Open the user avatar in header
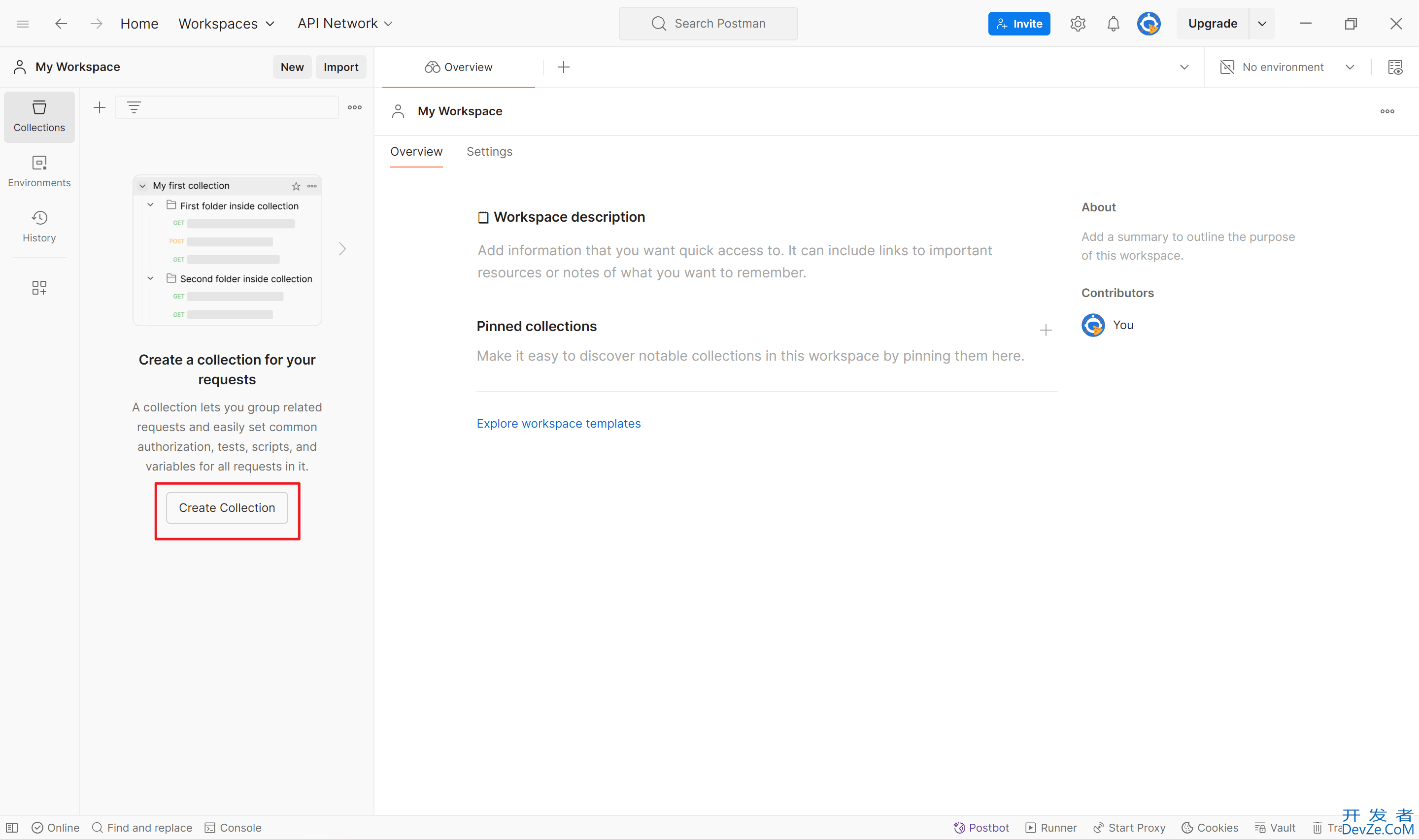This screenshot has width=1419, height=840. click(1149, 24)
